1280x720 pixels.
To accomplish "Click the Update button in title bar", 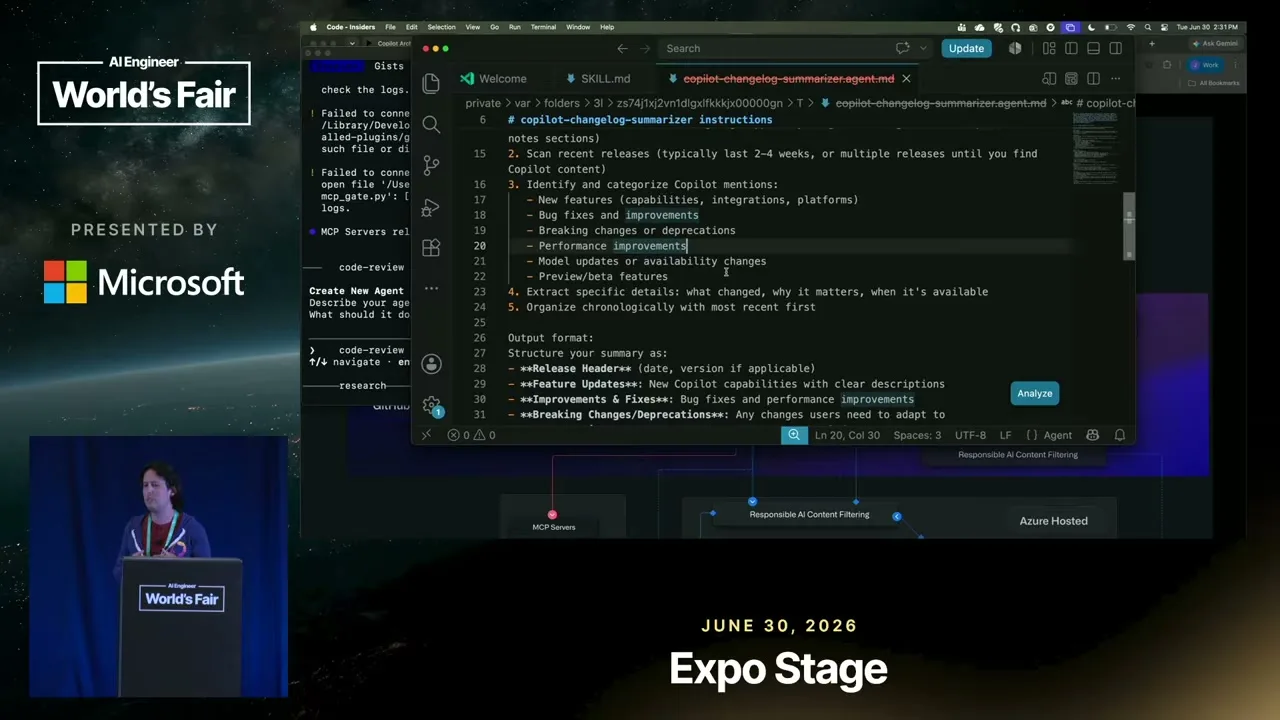I will click(x=966, y=48).
